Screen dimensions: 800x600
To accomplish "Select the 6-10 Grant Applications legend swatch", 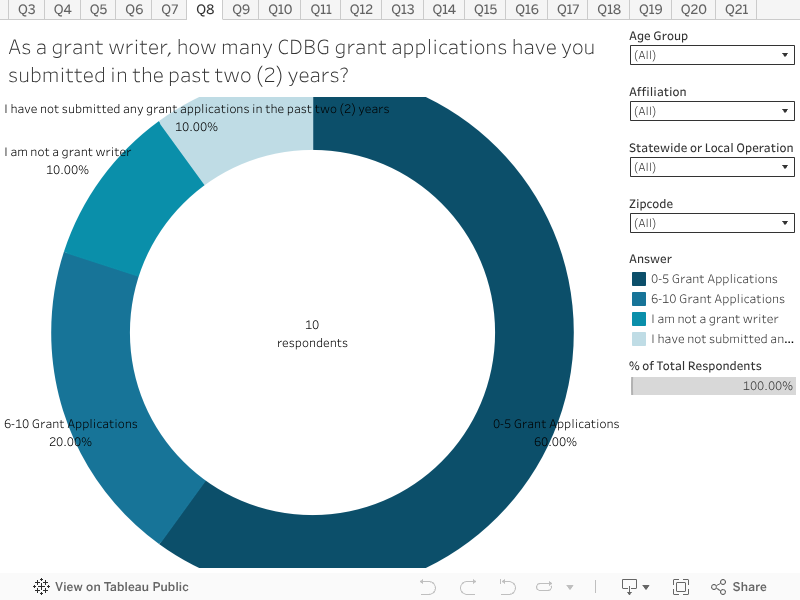I will coord(639,299).
